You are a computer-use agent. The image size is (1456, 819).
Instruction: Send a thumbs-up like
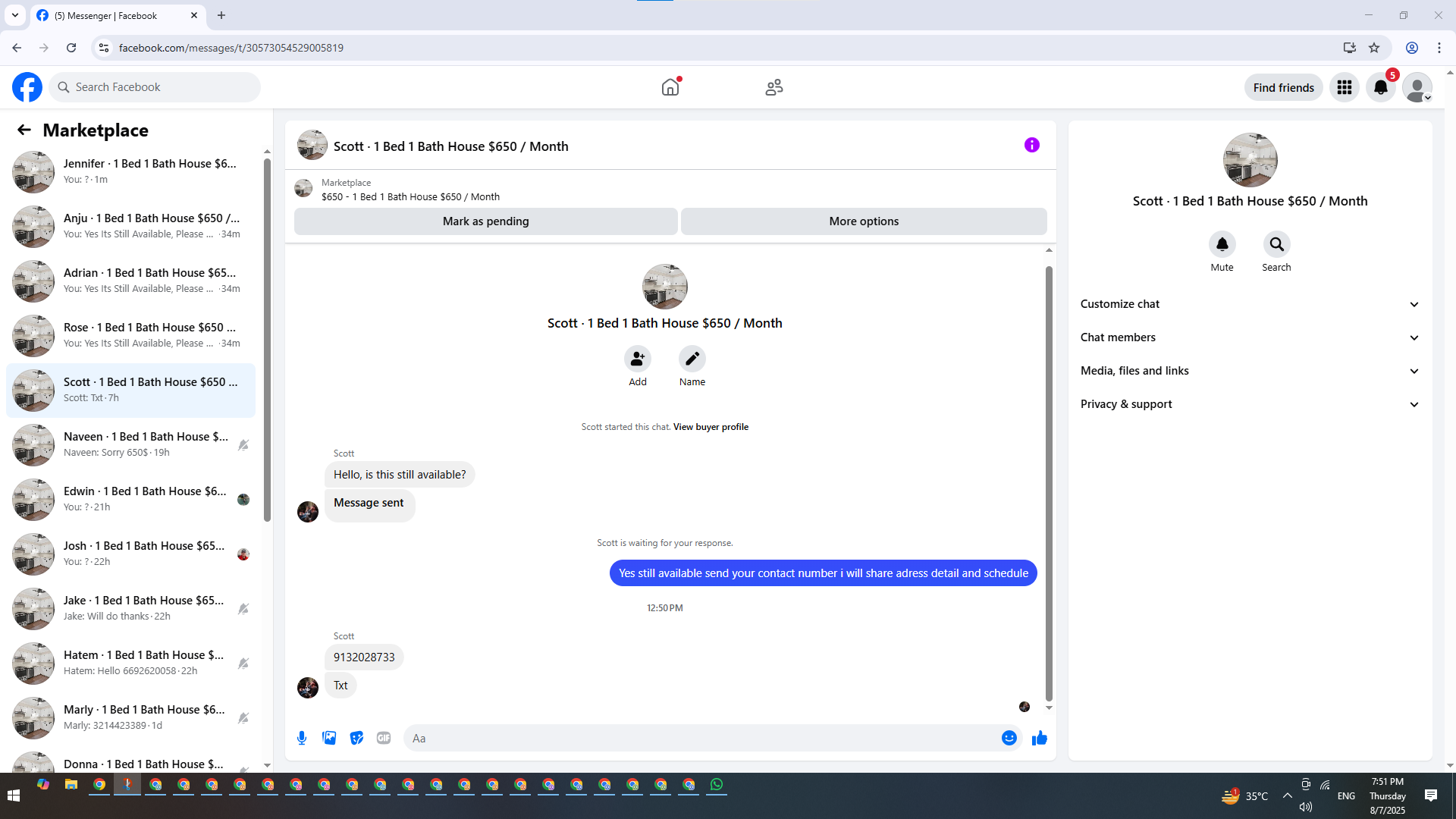[x=1040, y=738]
